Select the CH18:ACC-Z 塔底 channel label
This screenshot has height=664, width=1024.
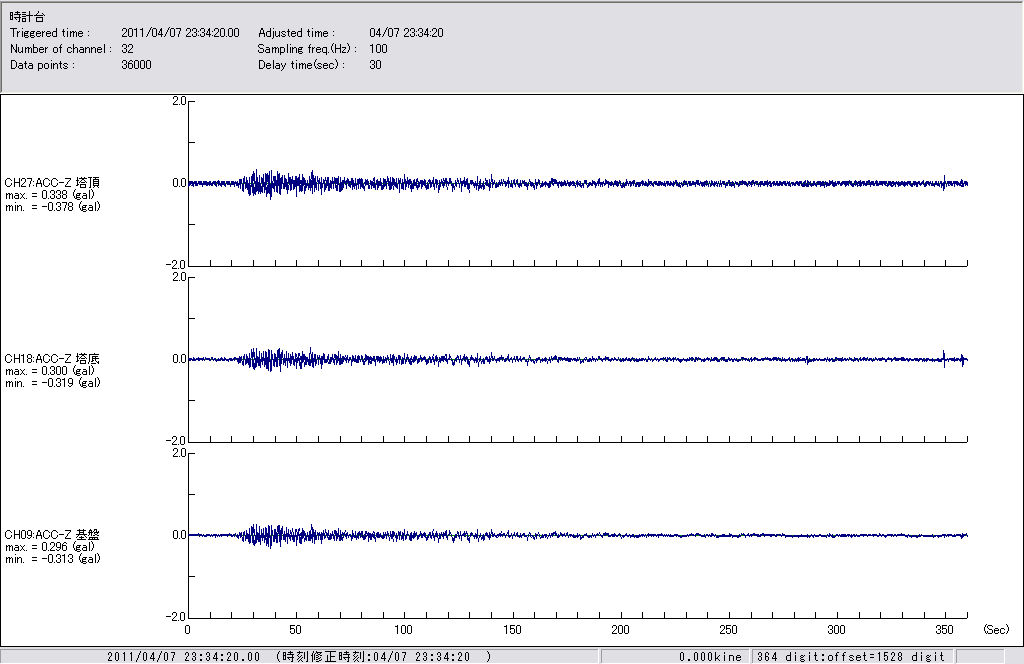52,358
